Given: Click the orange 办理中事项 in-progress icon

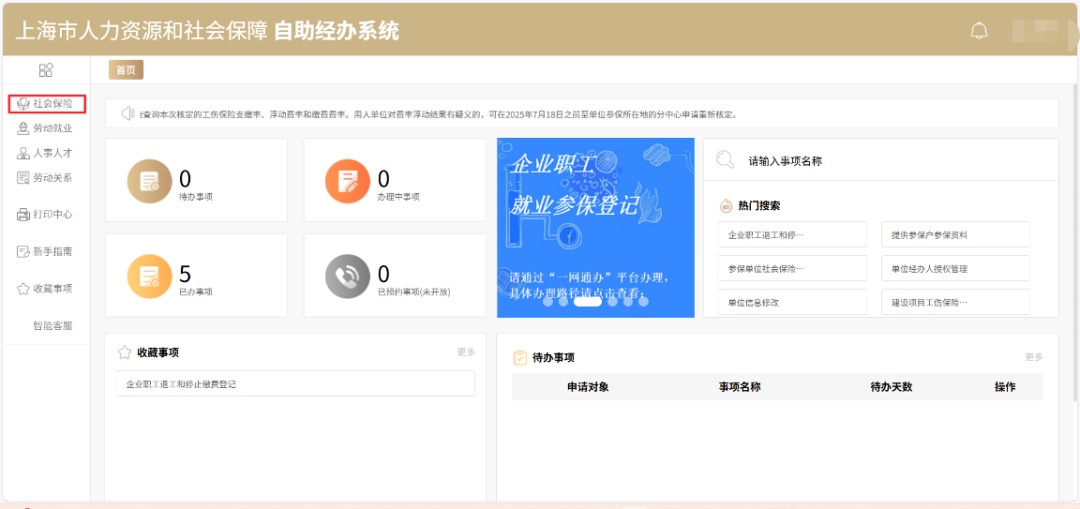Looking at the screenshot, I should coord(348,181).
